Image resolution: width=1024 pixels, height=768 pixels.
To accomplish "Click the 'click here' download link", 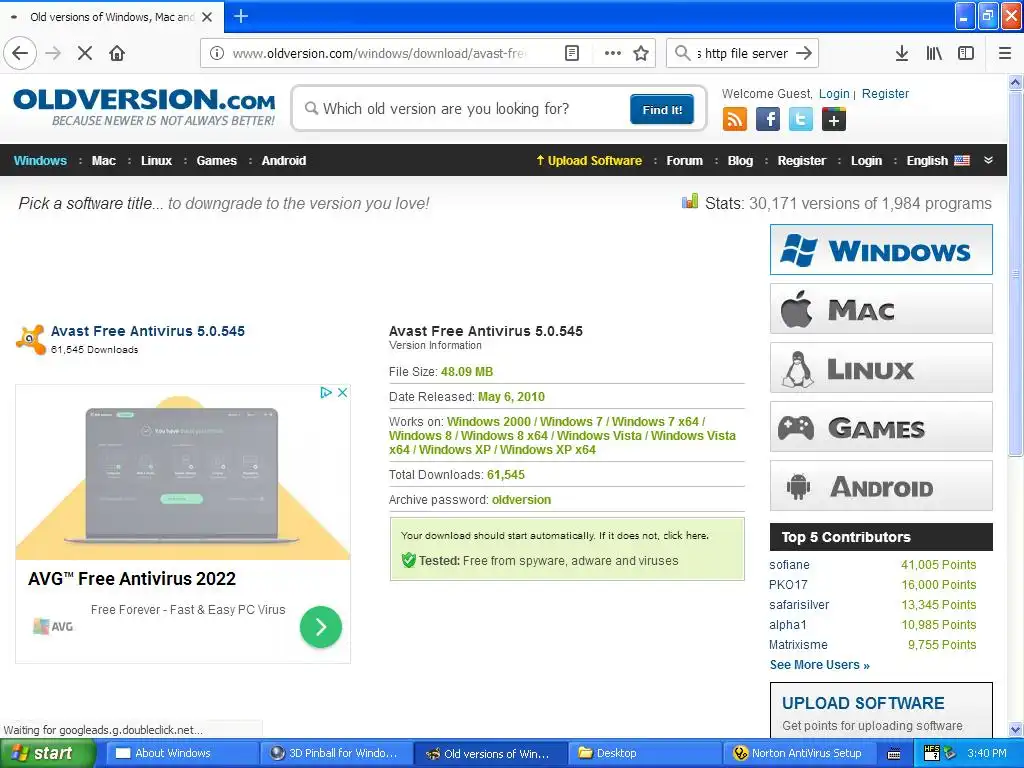I will click(685, 536).
